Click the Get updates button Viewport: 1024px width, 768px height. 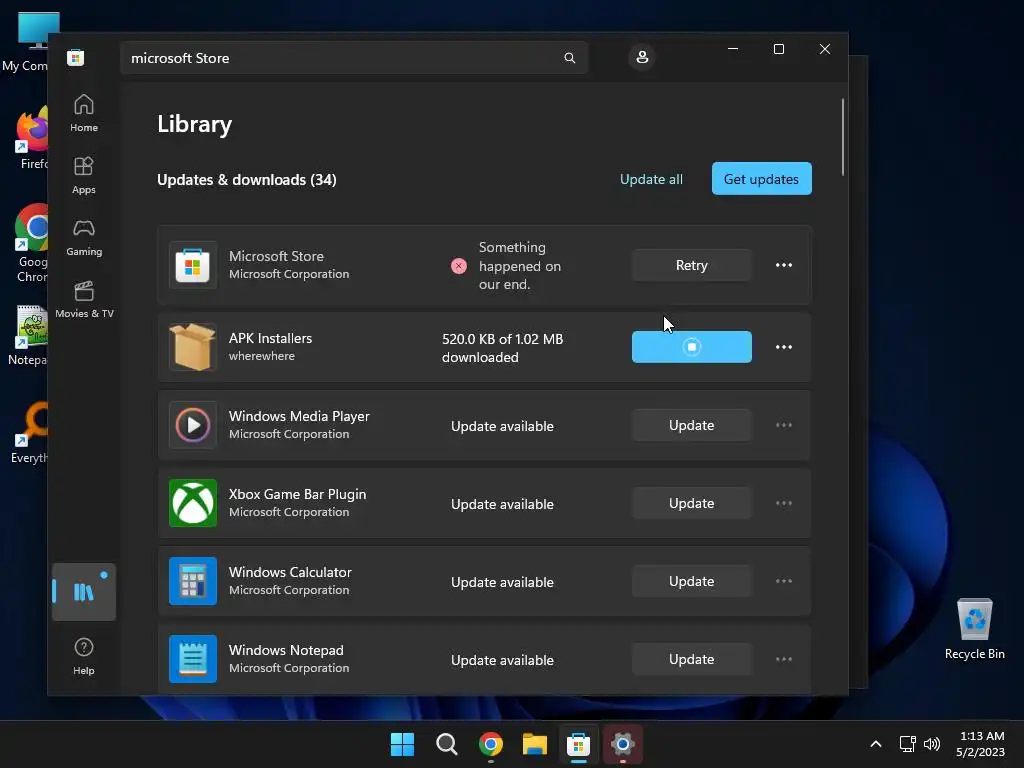761,178
